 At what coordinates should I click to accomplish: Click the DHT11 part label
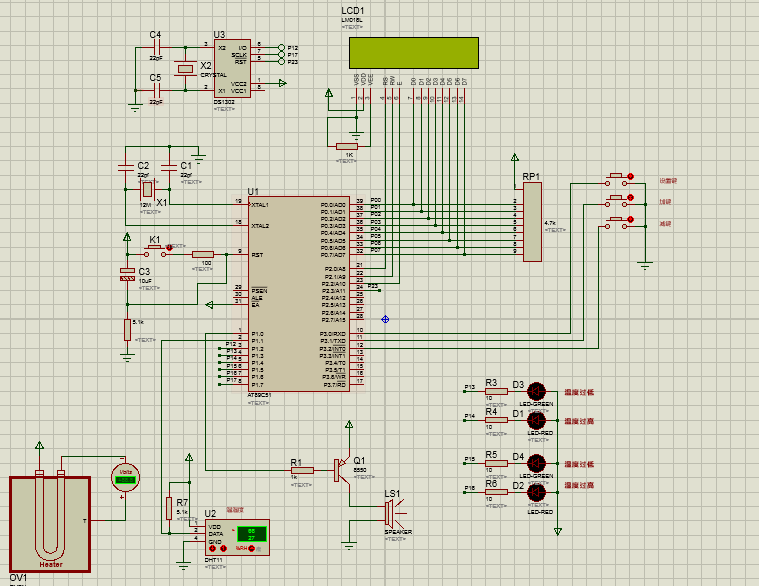click(213, 560)
